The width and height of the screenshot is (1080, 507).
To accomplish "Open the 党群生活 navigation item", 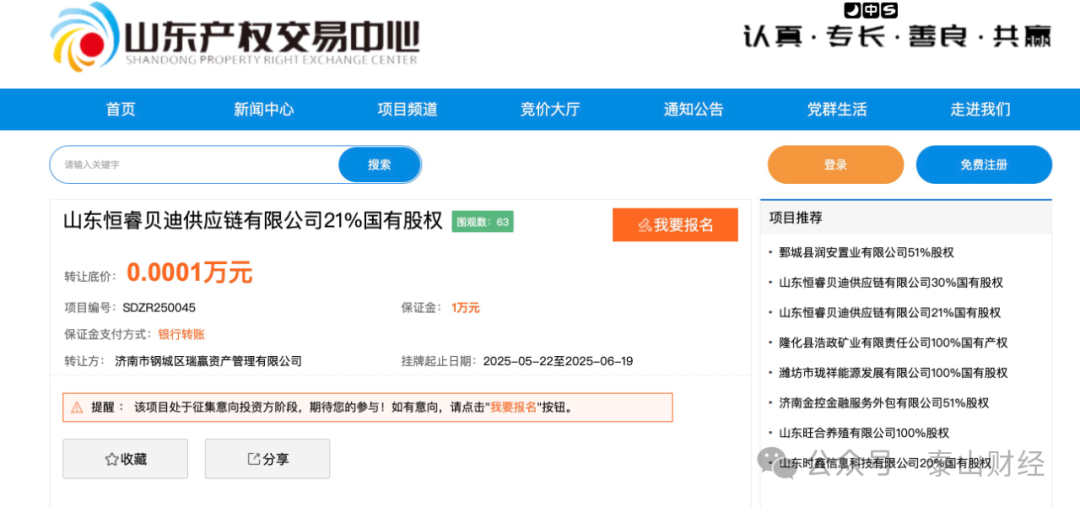I will [837, 109].
